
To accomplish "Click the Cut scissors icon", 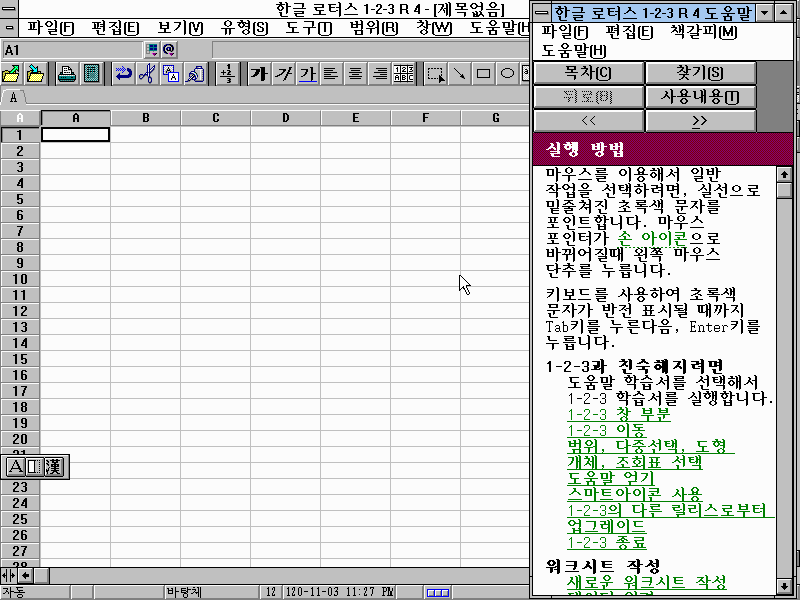I will (x=147, y=74).
